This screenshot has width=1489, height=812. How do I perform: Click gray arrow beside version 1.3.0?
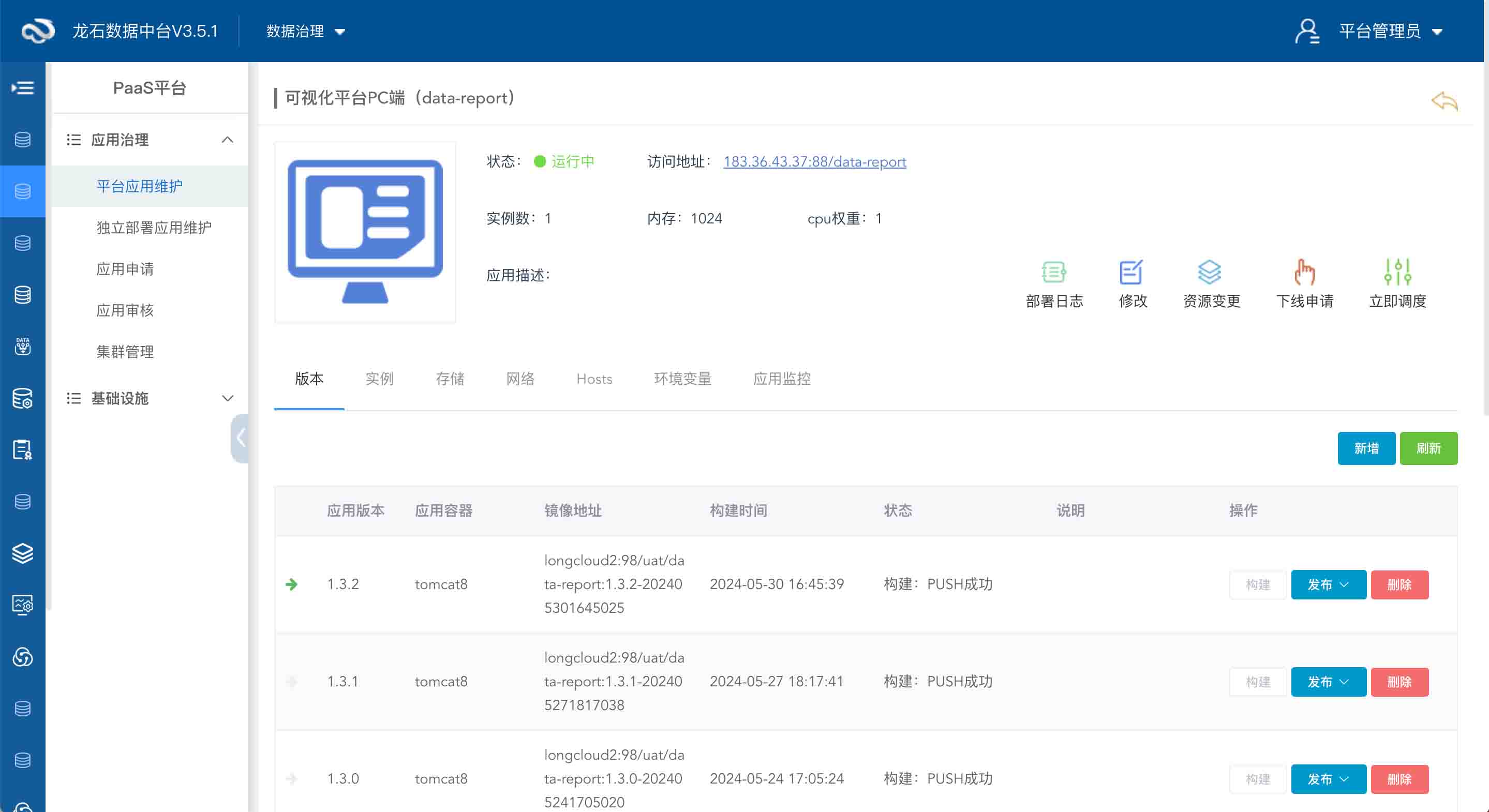click(291, 778)
